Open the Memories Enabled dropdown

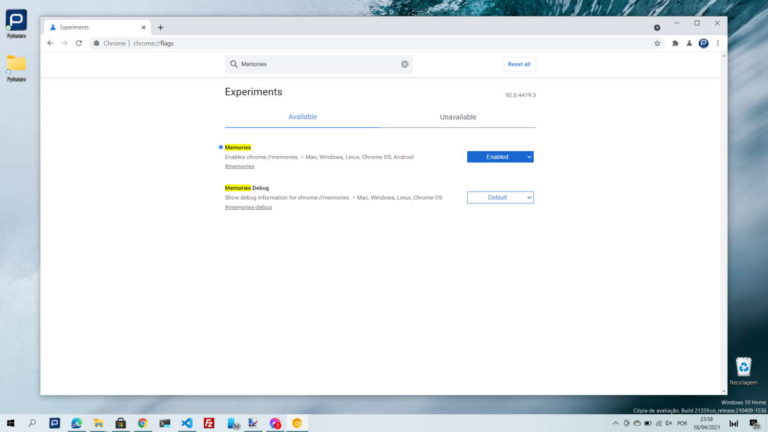pos(500,156)
